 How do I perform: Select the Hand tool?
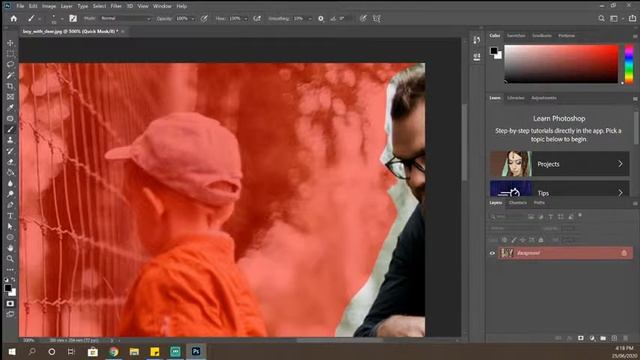tap(11, 248)
